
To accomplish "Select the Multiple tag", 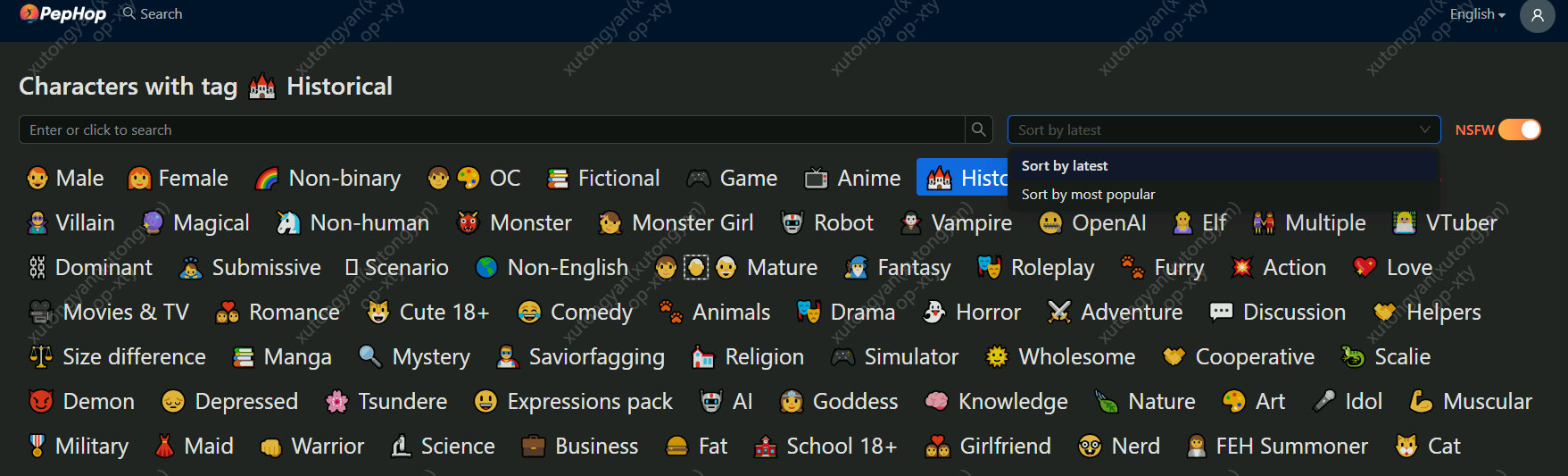I will click(1309, 222).
